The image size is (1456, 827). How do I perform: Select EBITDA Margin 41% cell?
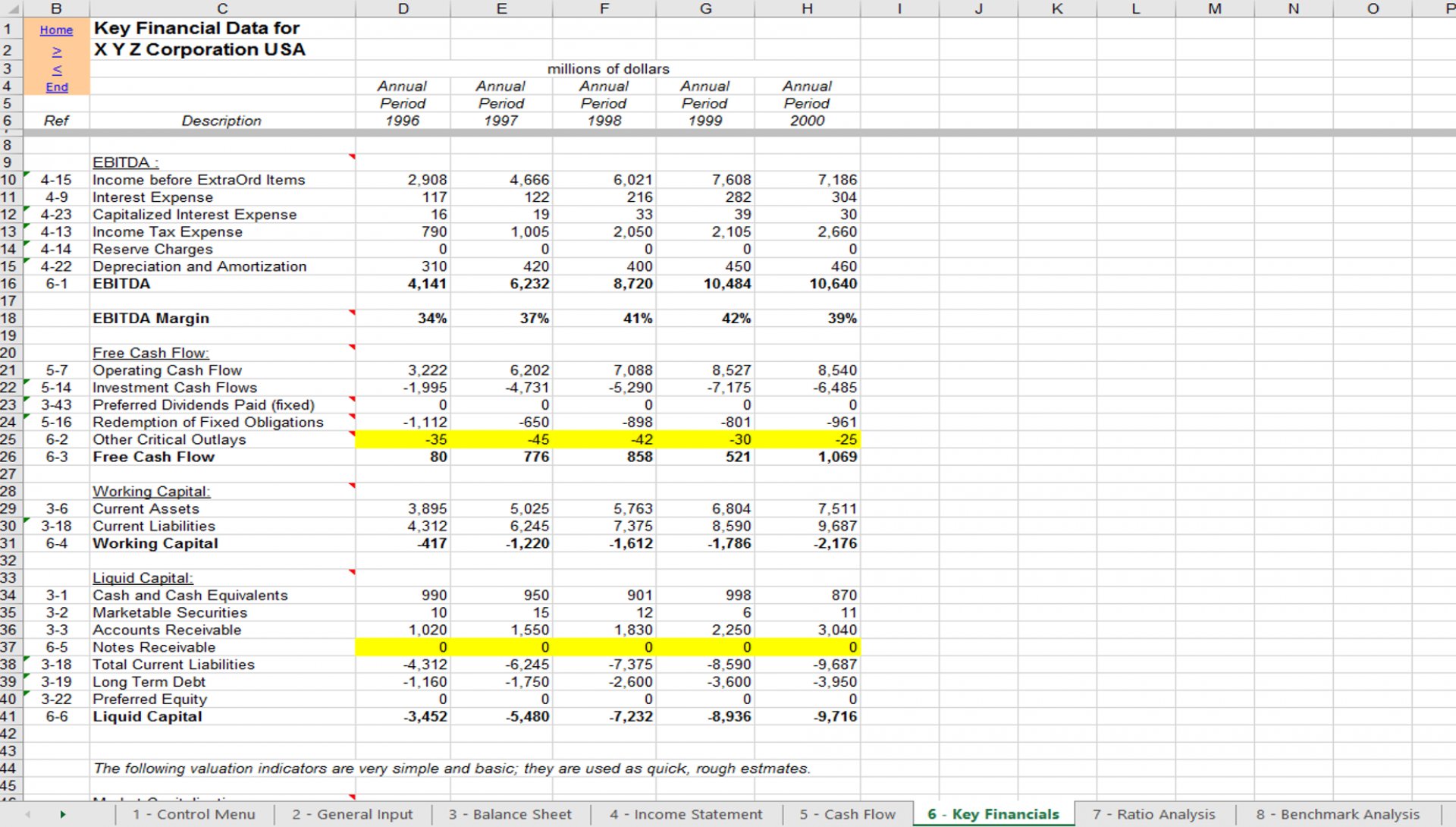[604, 319]
